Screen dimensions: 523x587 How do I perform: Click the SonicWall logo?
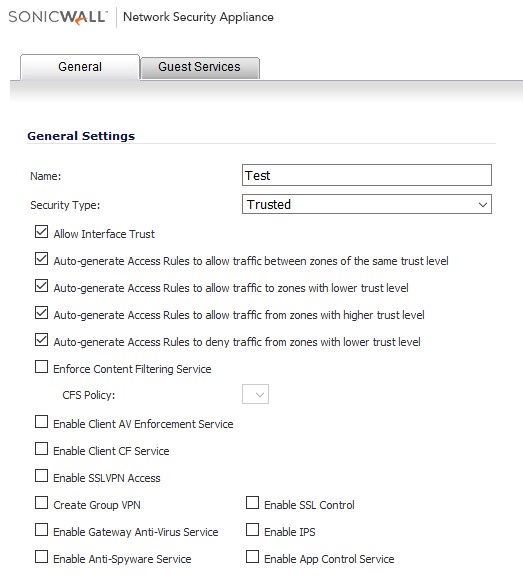pos(58,17)
